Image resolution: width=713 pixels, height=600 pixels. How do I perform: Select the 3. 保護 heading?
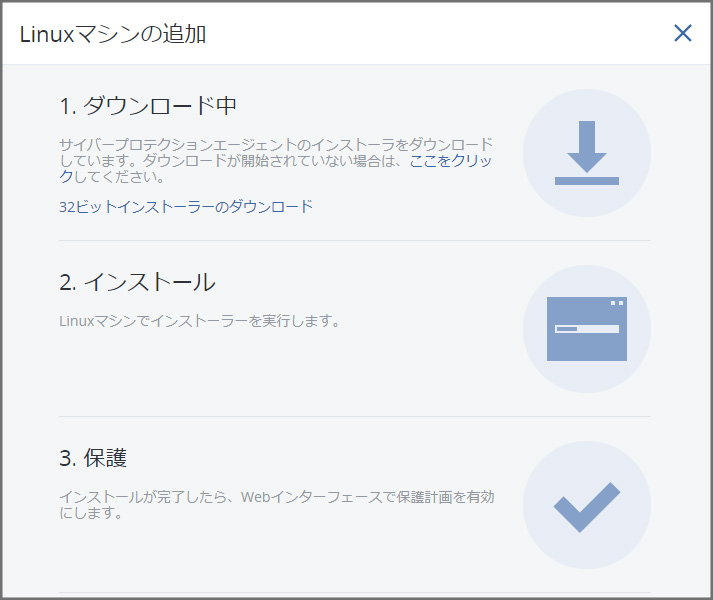[x=93, y=458]
